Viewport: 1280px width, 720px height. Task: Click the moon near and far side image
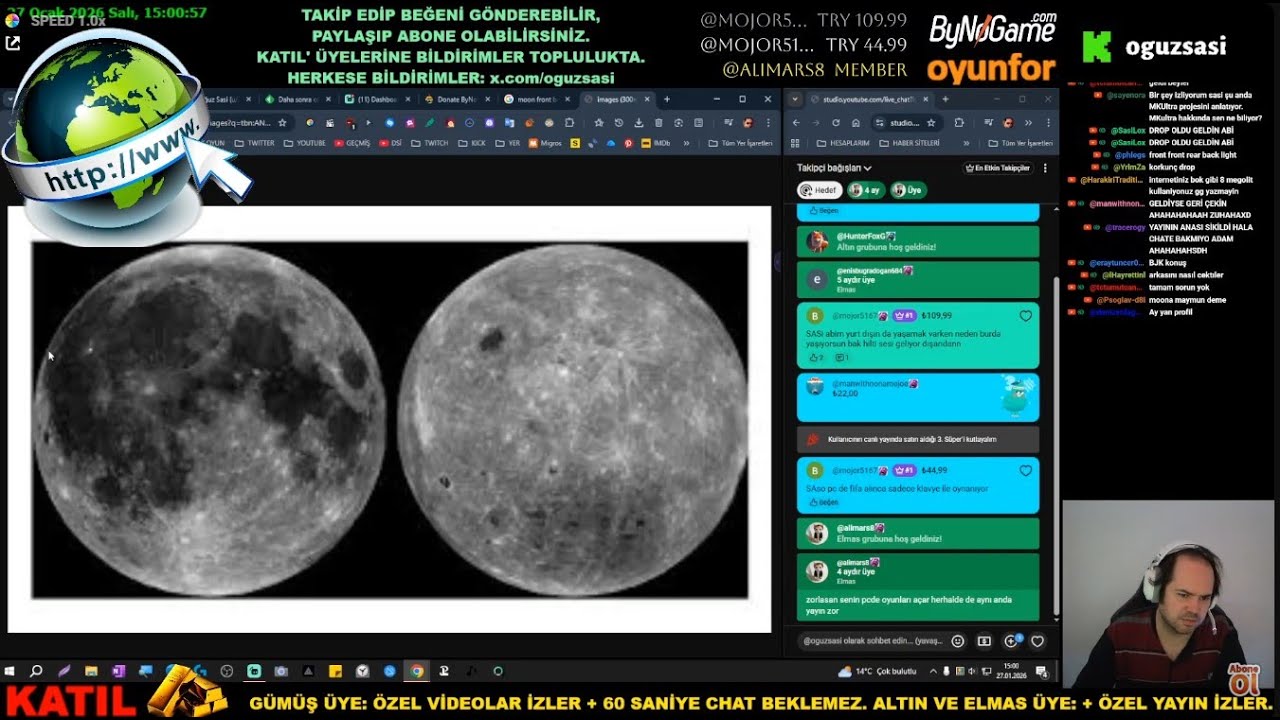click(389, 419)
